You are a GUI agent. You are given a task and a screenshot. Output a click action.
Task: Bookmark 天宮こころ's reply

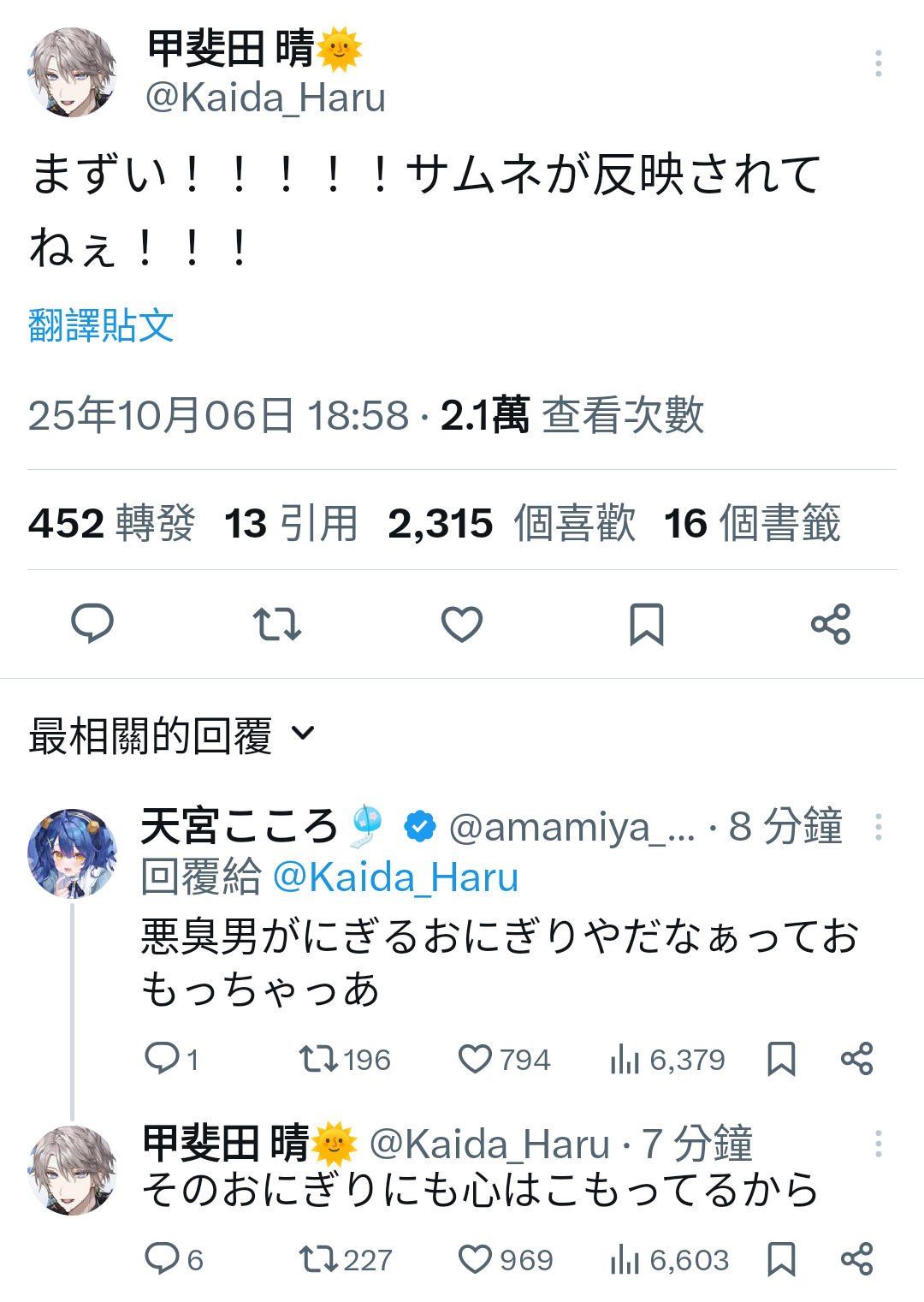click(782, 1059)
